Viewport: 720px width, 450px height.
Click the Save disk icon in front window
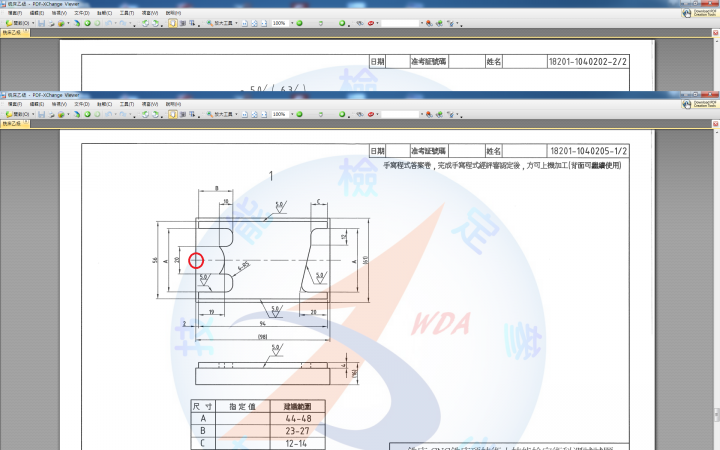[x=41, y=114]
